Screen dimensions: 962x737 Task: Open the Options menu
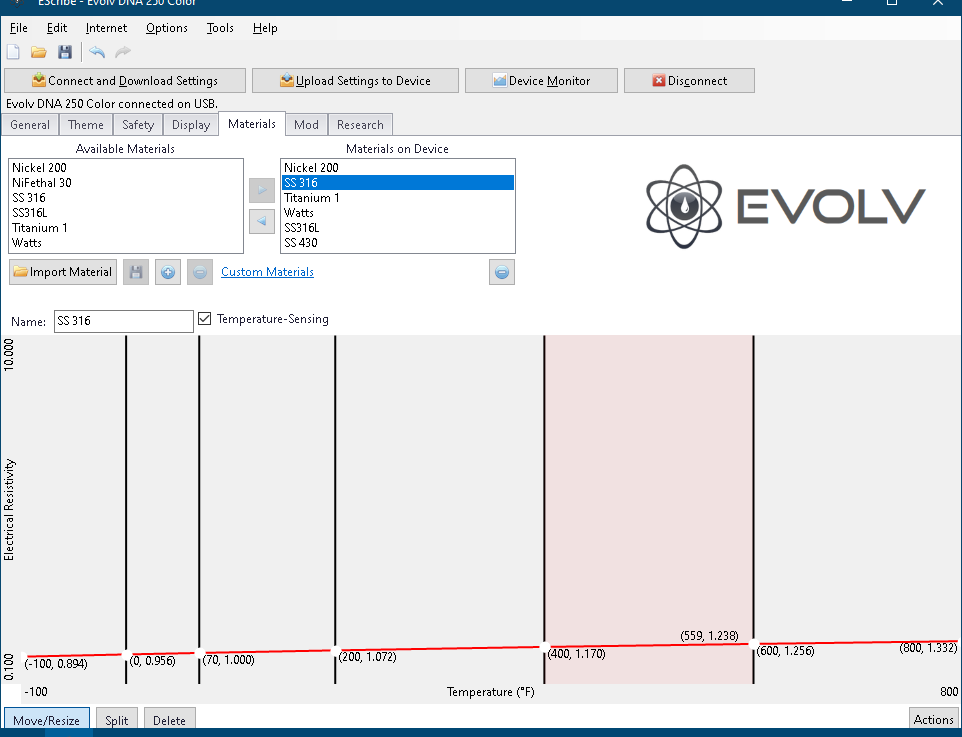166,28
